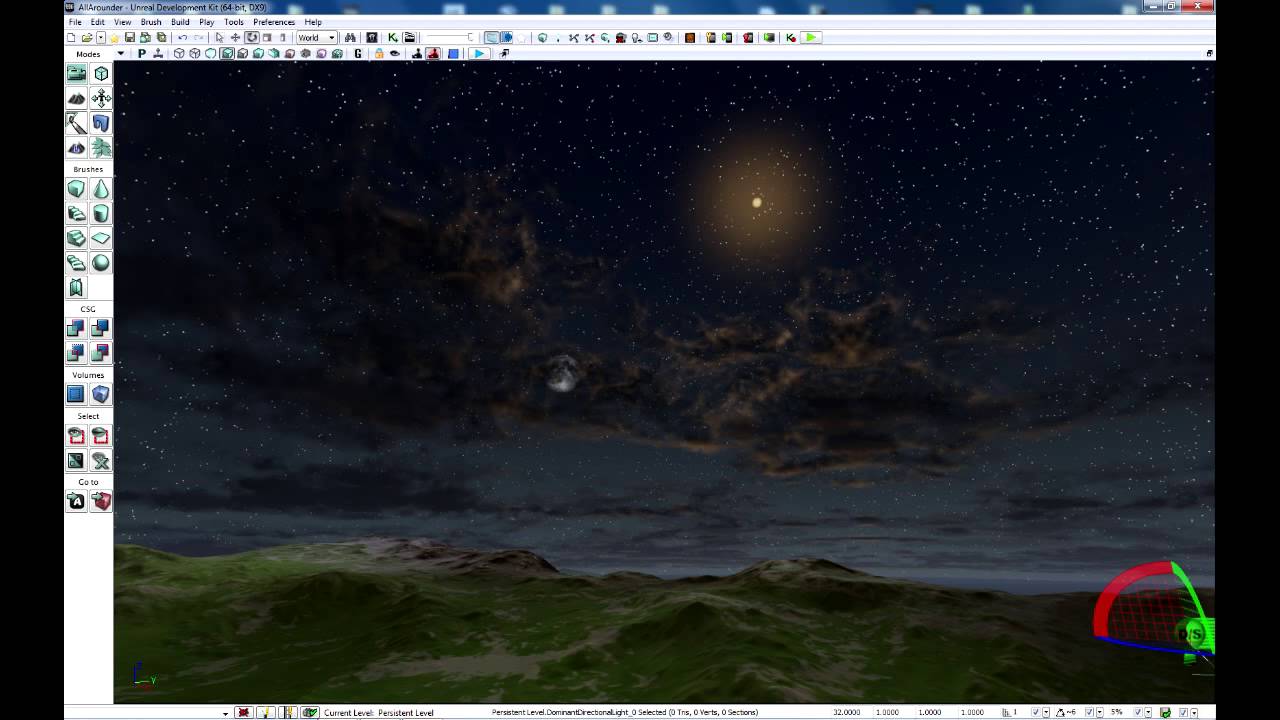Select Camera mode in the Modes panel
Image resolution: width=1280 pixels, height=720 pixels.
pyautogui.click(x=76, y=73)
